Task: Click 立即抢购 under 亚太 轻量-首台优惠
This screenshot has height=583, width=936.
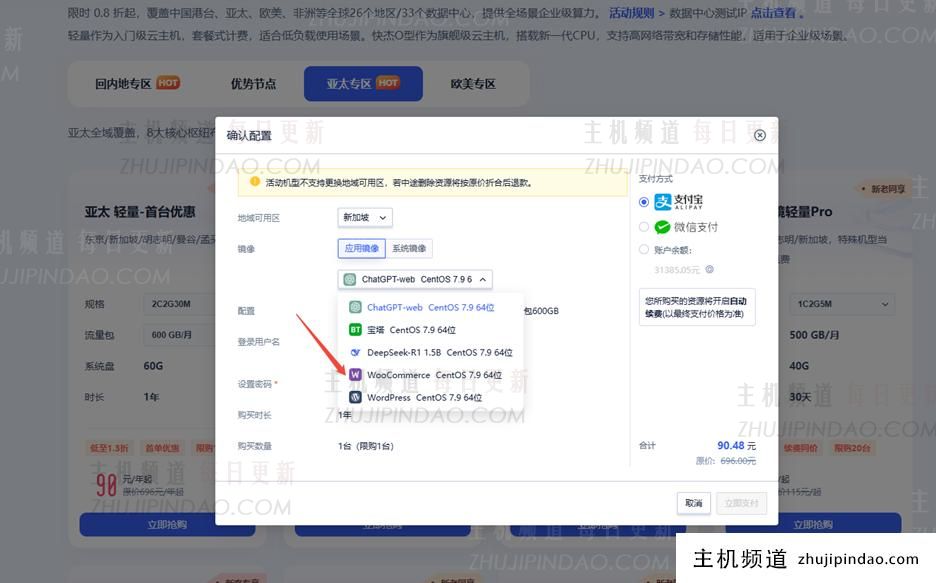Action: tap(167, 525)
